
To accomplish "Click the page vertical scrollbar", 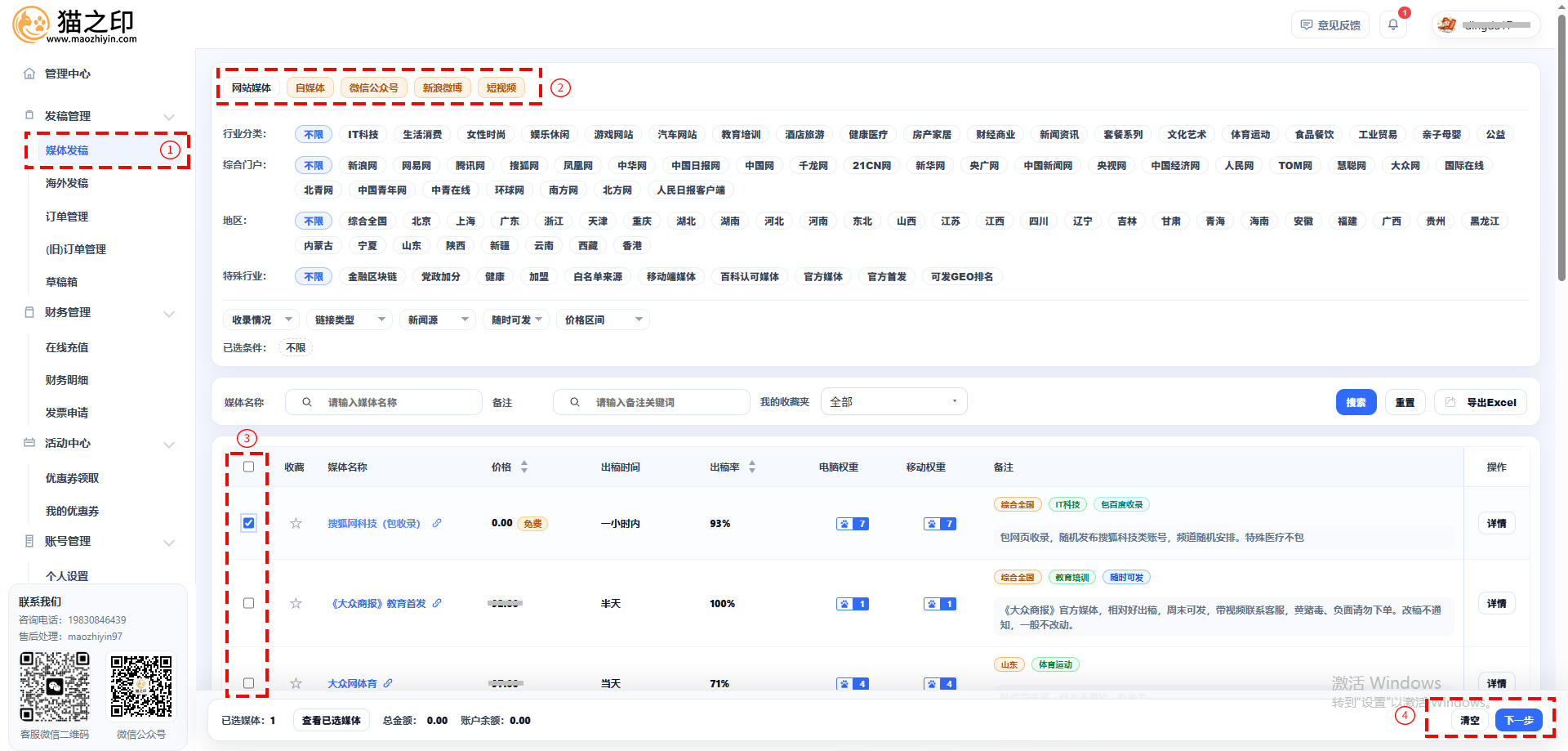I will coord(1561,163).
